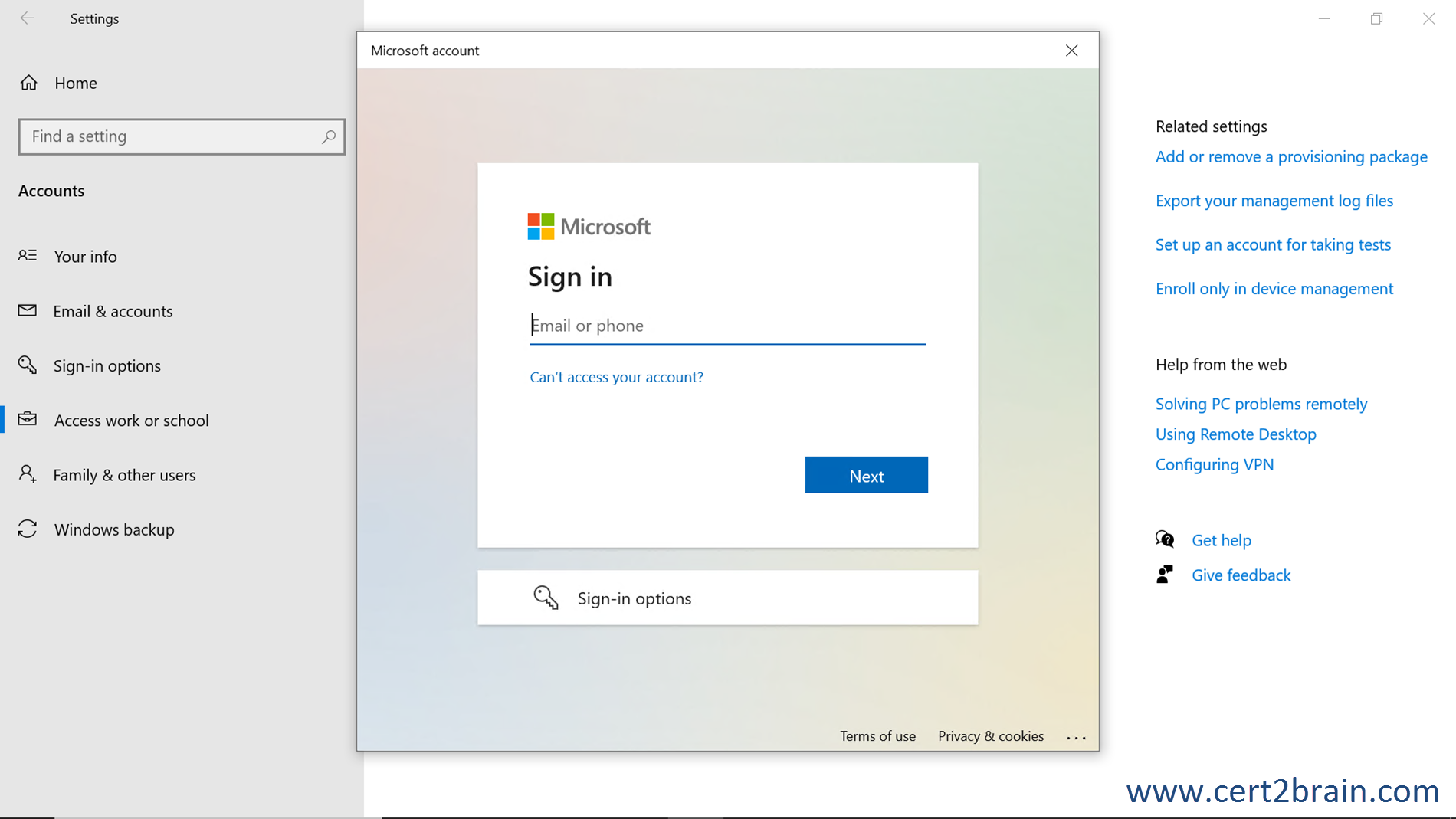Open Export your management log files
The width and height of the screenshot is (1456, 819).
tap(1274, 201)
